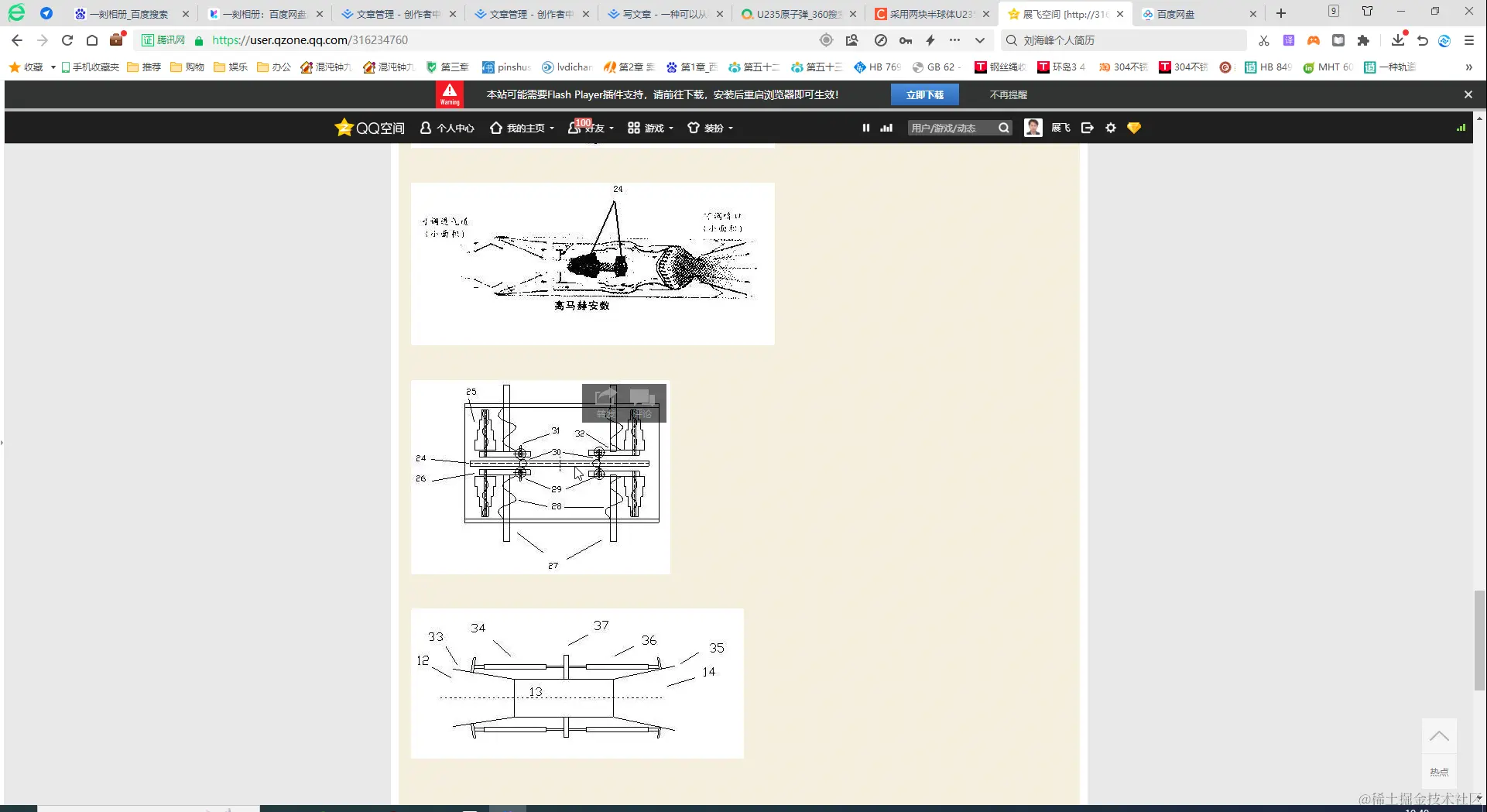Click the QQ空间 logo
1487x812 pixels.
click(x=370, y=128)
